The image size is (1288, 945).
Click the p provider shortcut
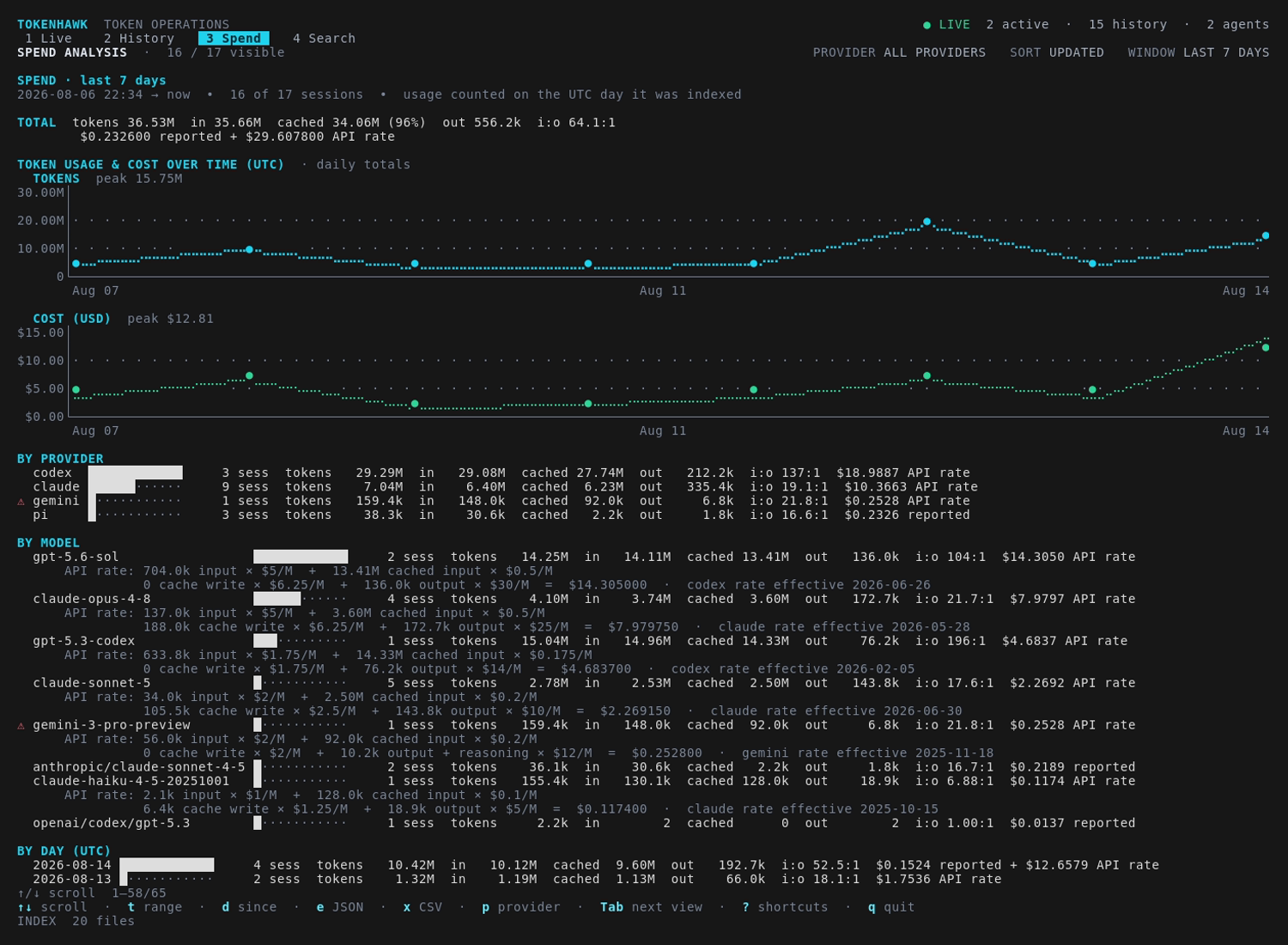[x=520, y=907]
